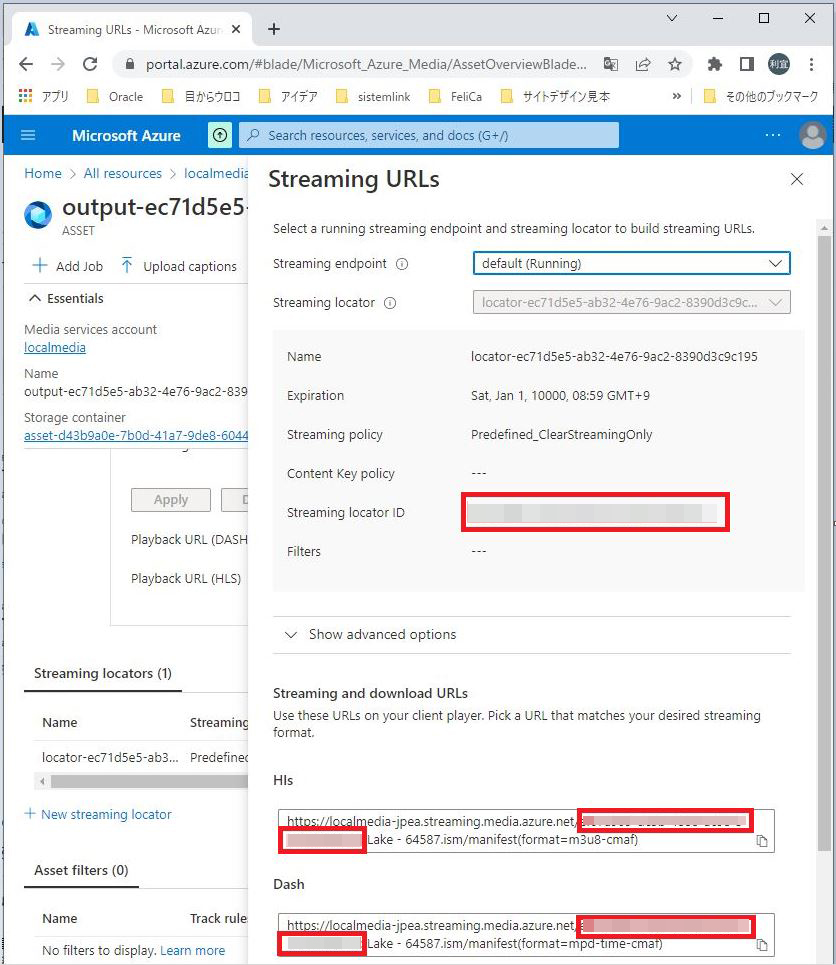
Task: Click info icon beside Streaming locator
Action: (390, 303)
